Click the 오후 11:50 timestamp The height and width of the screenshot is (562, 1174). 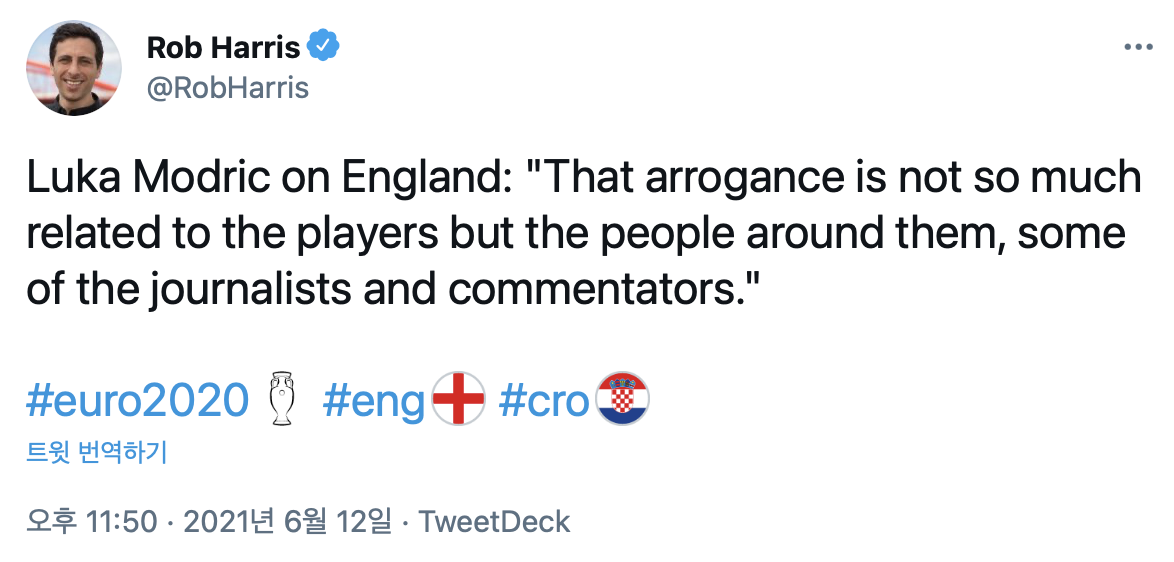tap(92, 521)
